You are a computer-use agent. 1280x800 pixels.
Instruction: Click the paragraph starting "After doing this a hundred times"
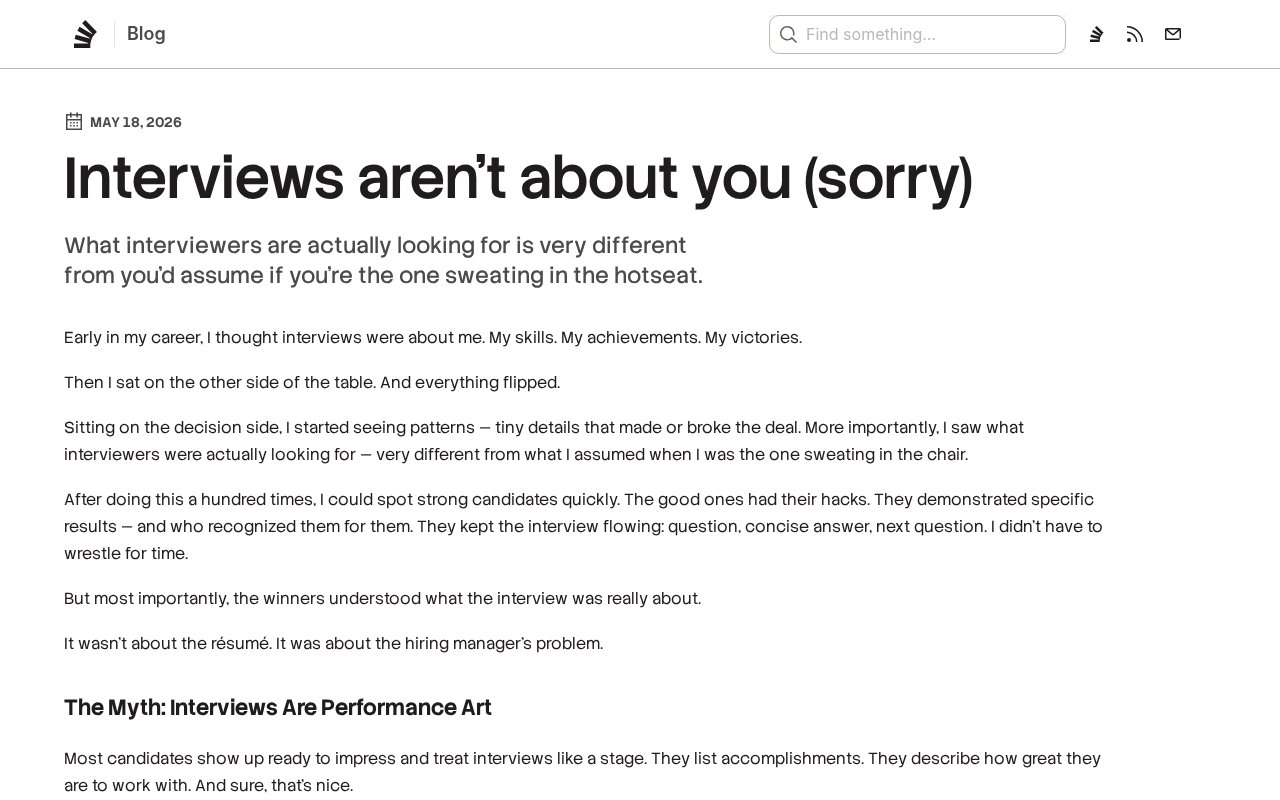(x=583, y=526)
